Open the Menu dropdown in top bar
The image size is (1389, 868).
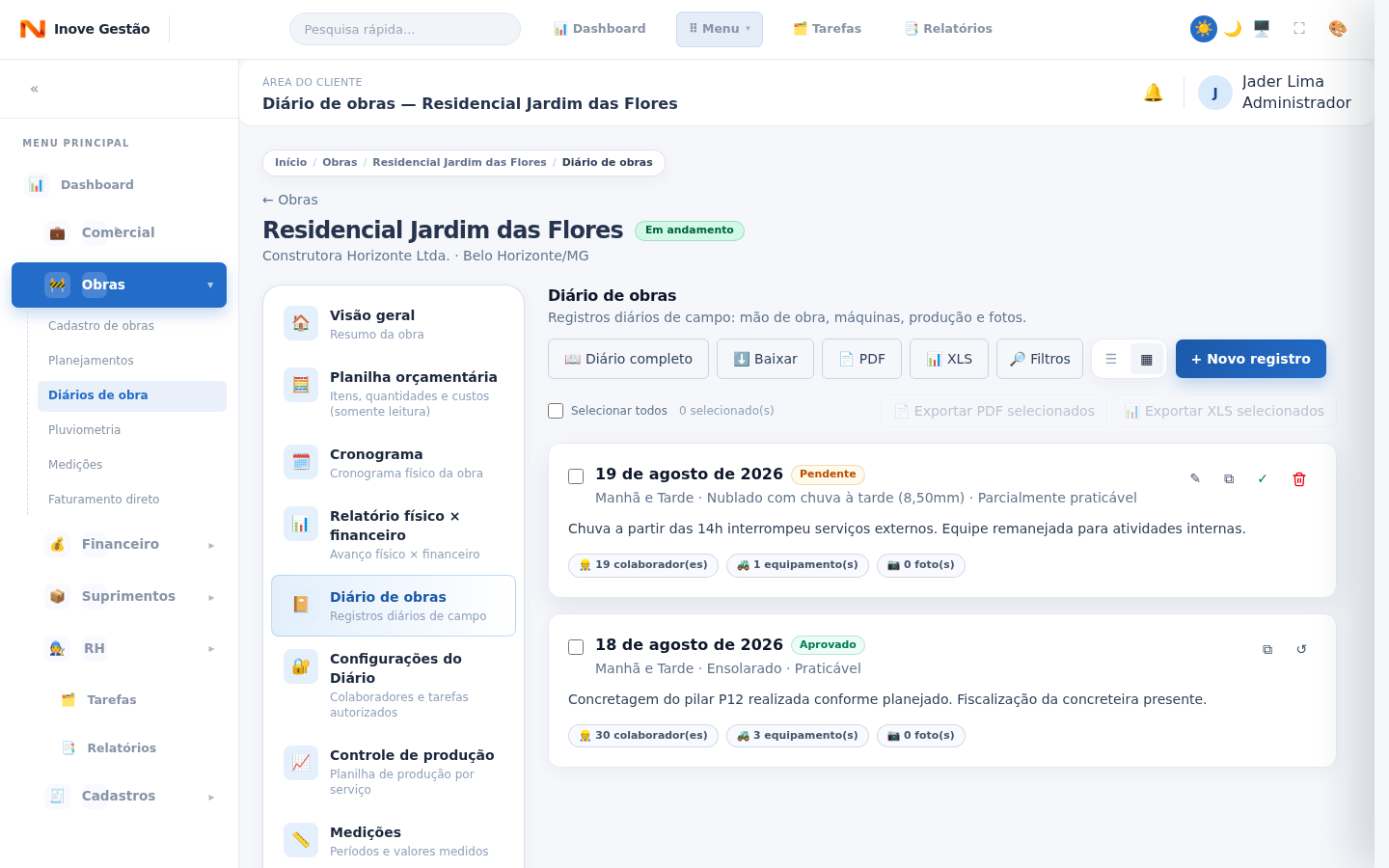coord(720,29)
